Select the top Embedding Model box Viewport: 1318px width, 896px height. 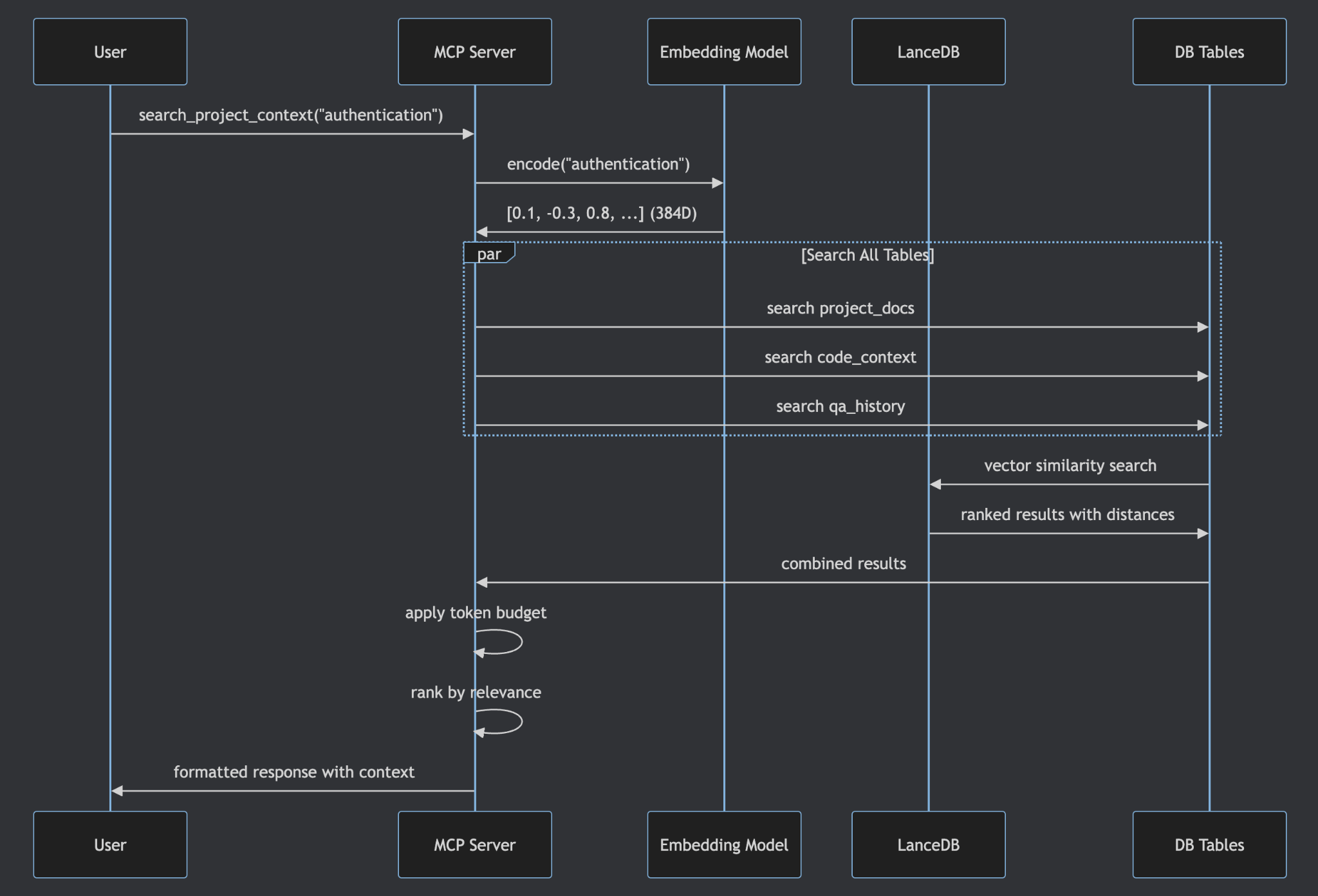coord(724,51)
